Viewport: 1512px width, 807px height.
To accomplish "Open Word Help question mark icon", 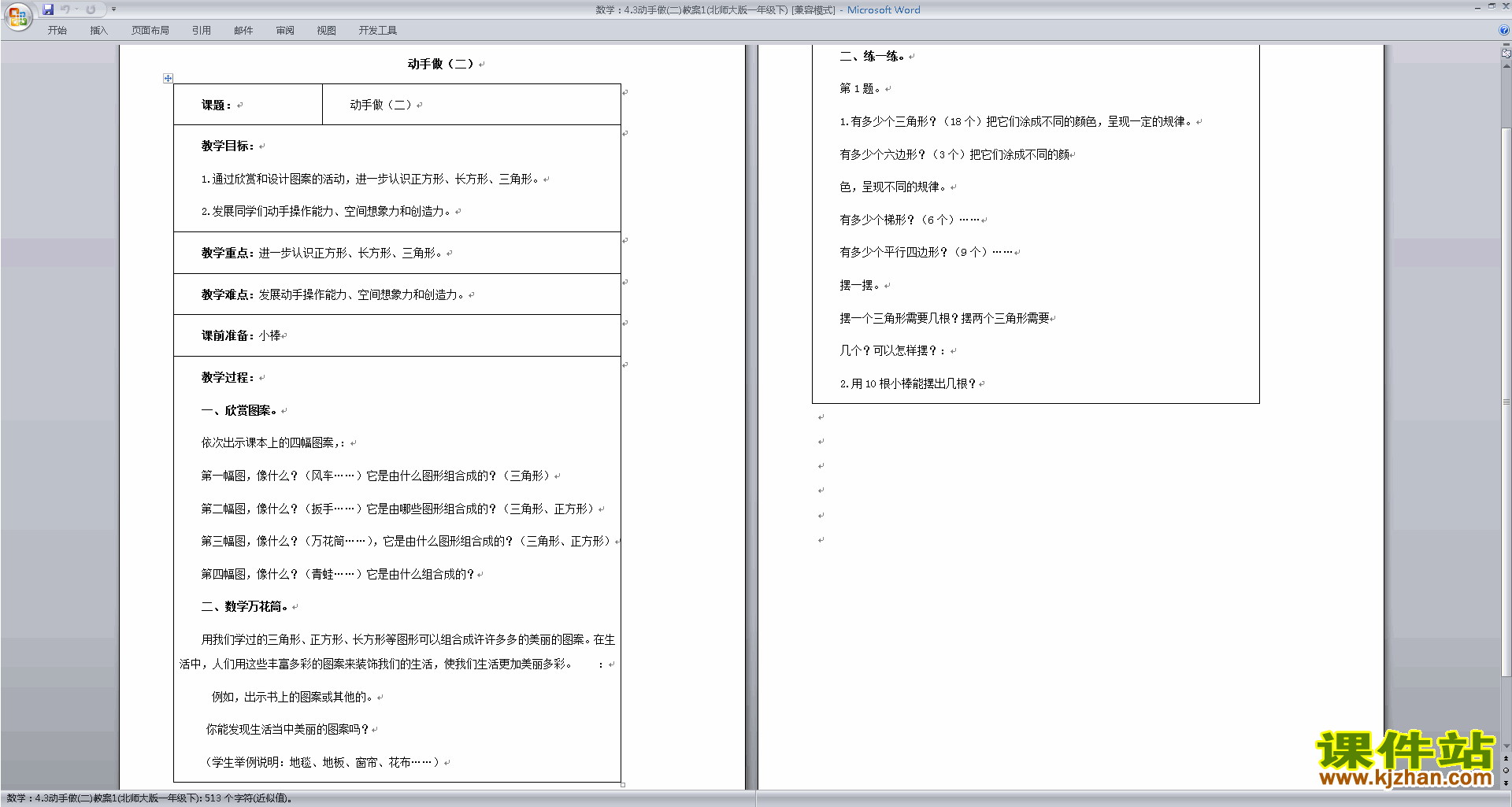I will 1504,30.
